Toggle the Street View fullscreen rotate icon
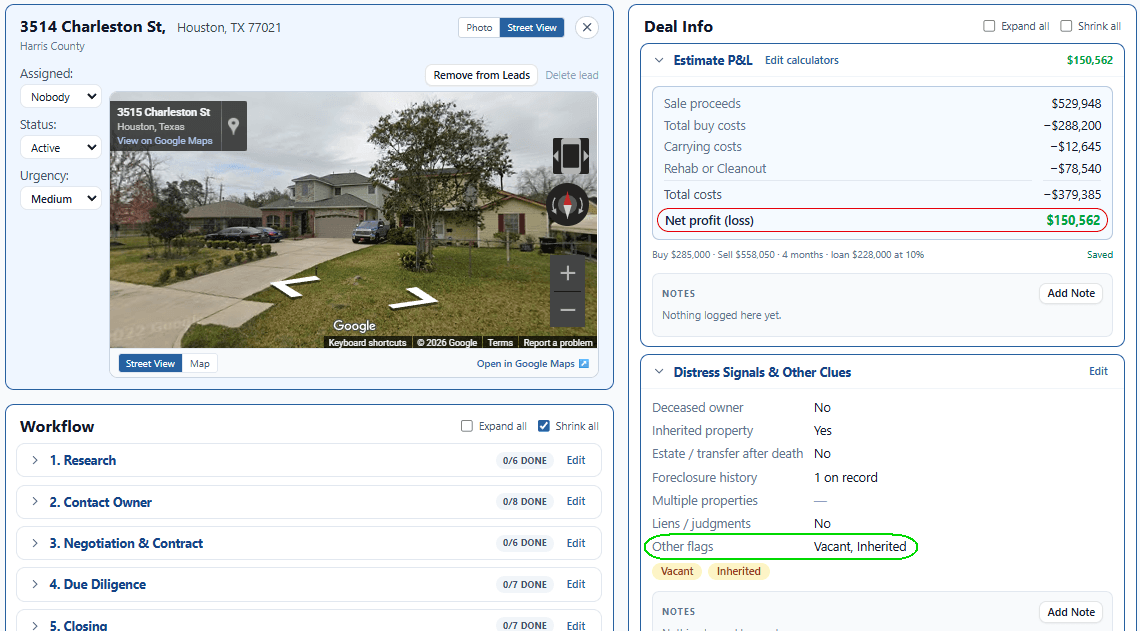This screenshot has height=631, width=1140. [571, 156]
